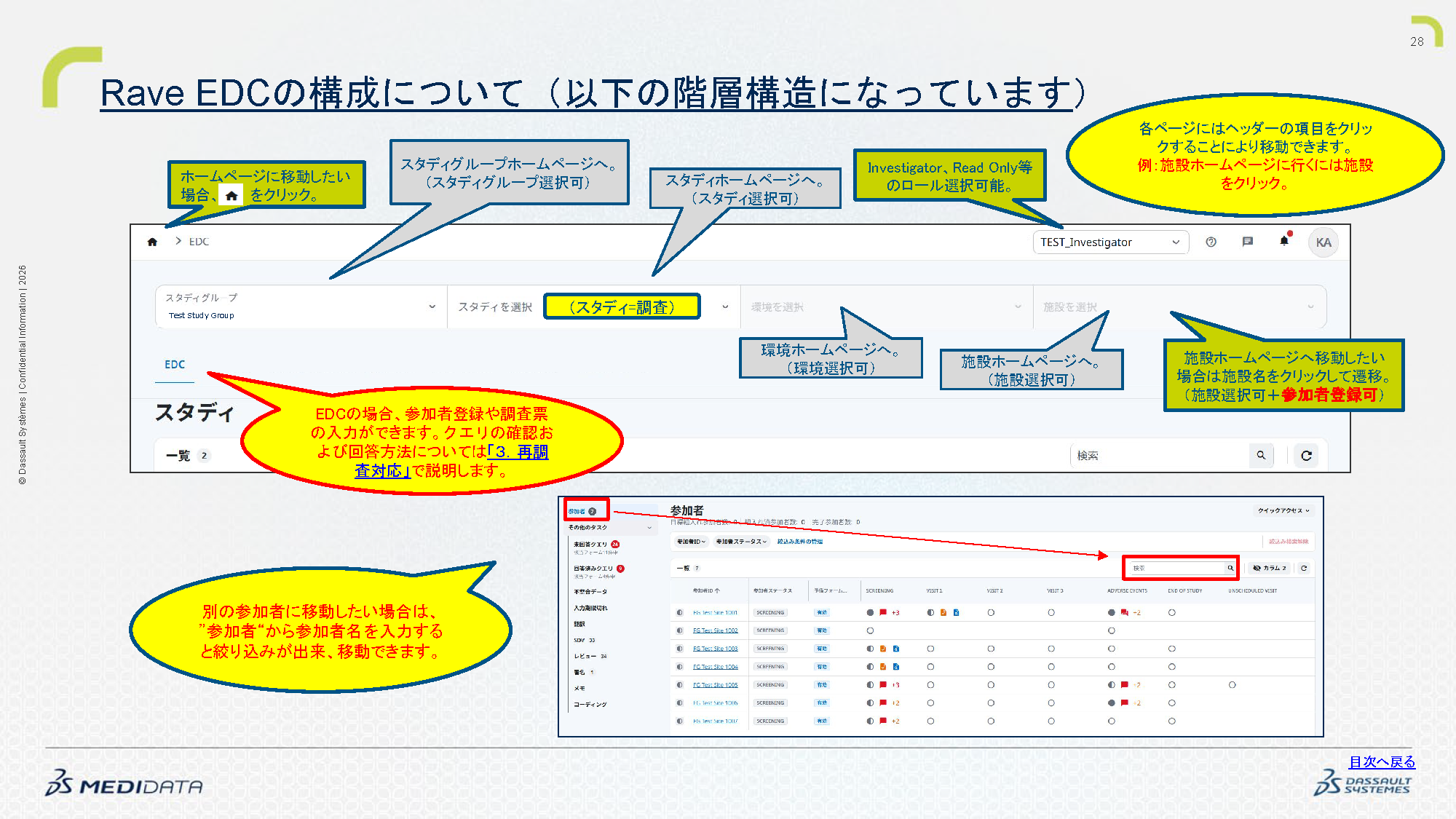Image resolution: width=1456 pixels, height=819 pixels.
Task: Click the red flag in row 1005 SCREENING
Action: (x=883, y=685)
